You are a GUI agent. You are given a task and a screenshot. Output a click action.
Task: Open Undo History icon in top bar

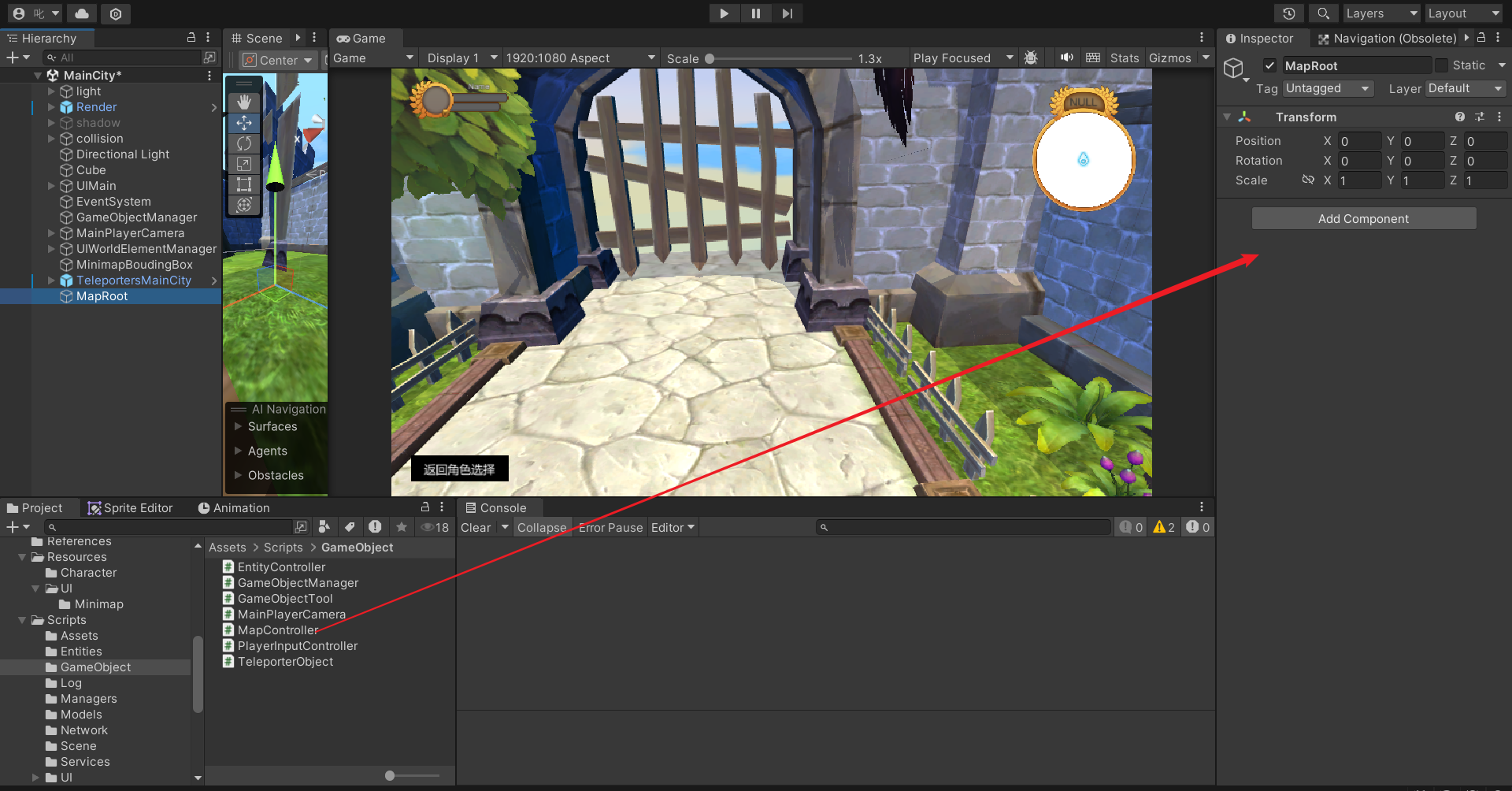coord(1288,13)
